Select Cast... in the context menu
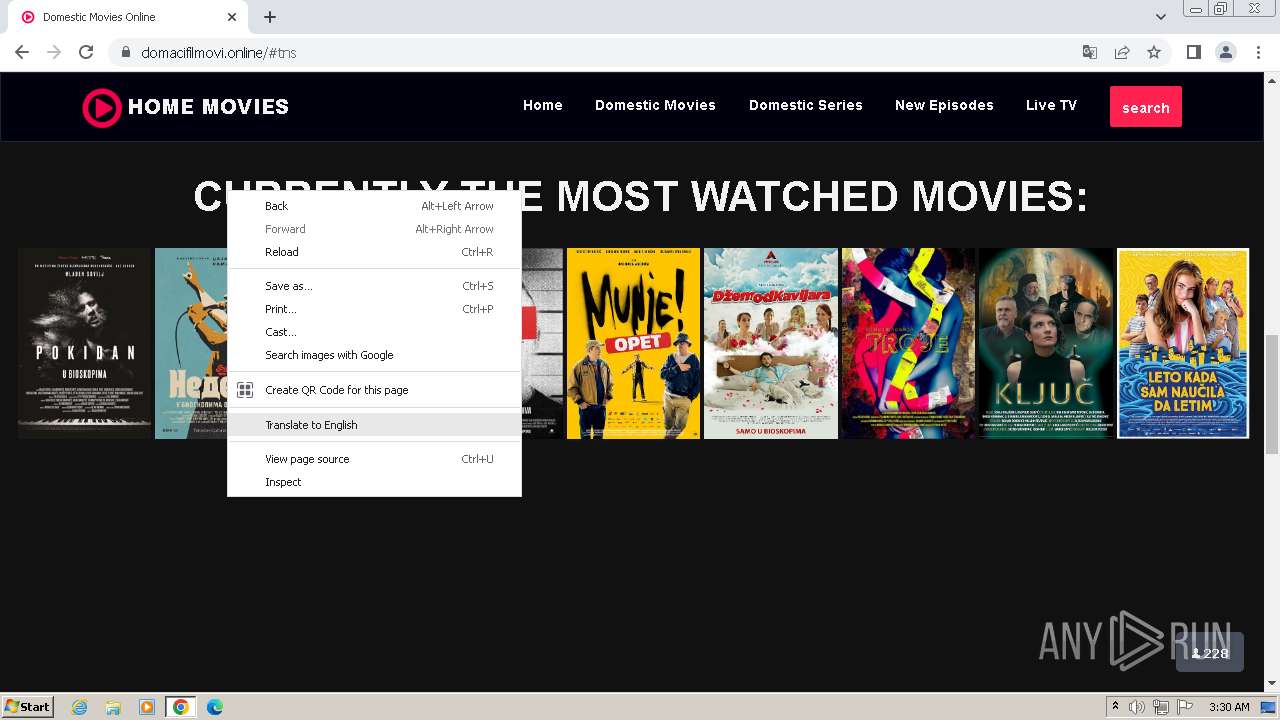The width and height of the screenshot is (1280, 720). 374,332
